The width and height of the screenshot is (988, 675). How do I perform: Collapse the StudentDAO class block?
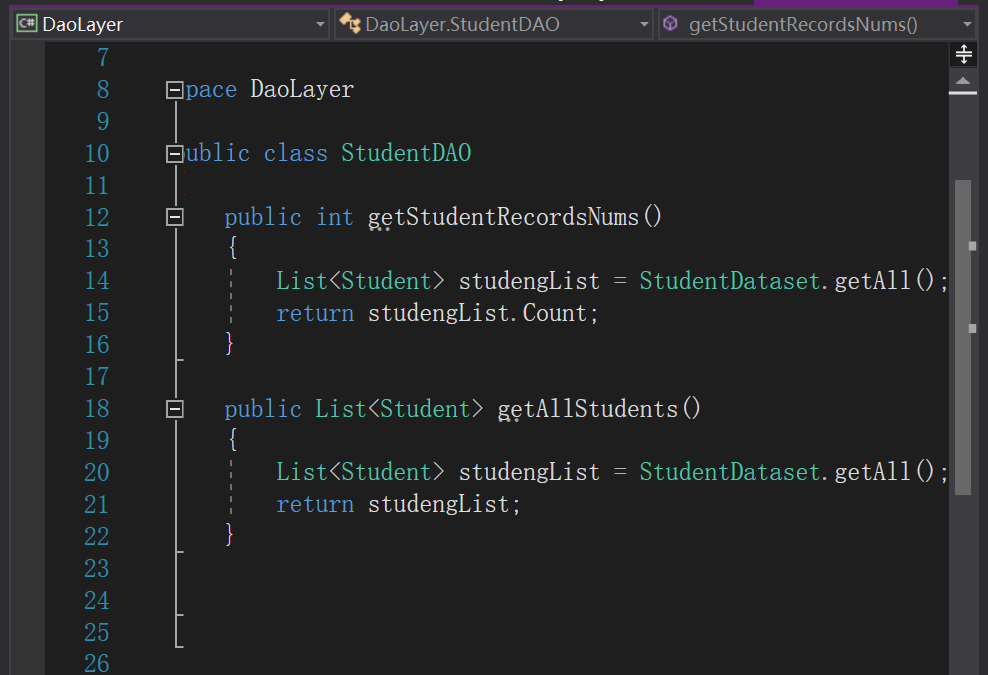[175, 154]
